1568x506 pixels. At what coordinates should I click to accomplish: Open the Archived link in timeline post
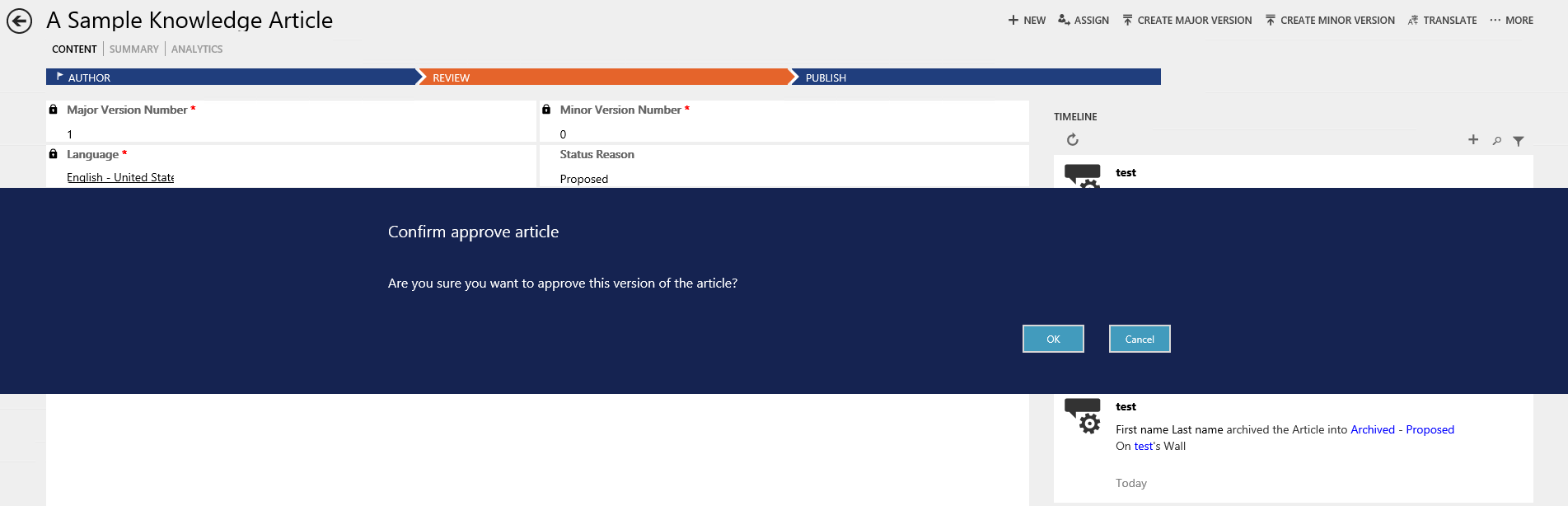tap(1372, 429)
